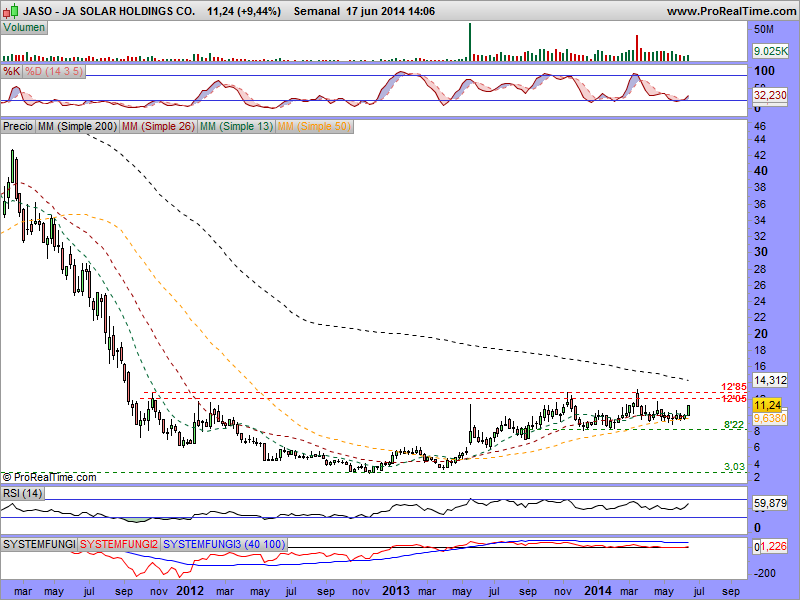Viewport: 800px width, 600px height.
Task: Select the Semanal timeframe text
Action: [x=316, y=11]
